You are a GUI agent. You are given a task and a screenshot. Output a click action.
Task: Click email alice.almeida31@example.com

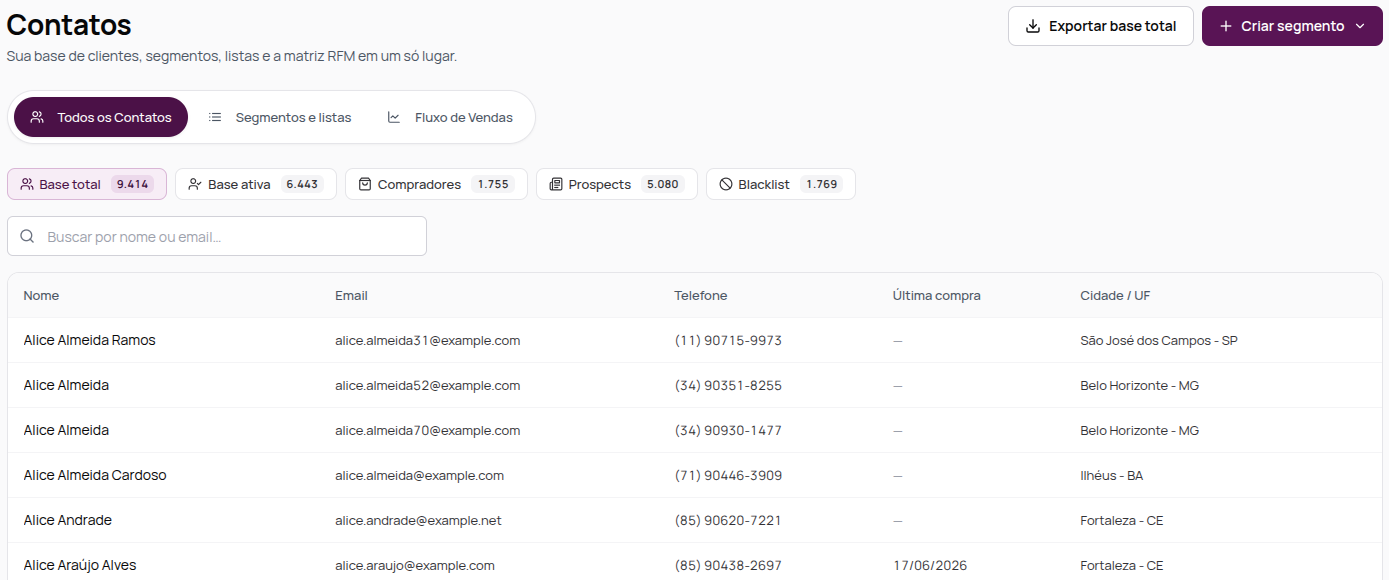(x=428, y=340)
